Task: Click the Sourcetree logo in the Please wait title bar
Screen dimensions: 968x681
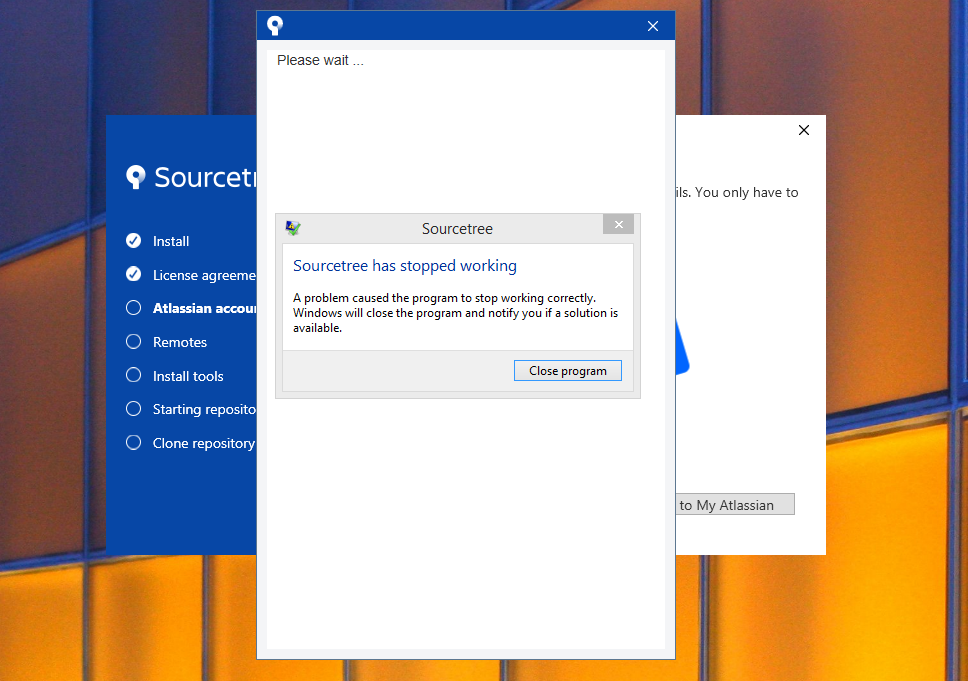Action: pos(275,25)
